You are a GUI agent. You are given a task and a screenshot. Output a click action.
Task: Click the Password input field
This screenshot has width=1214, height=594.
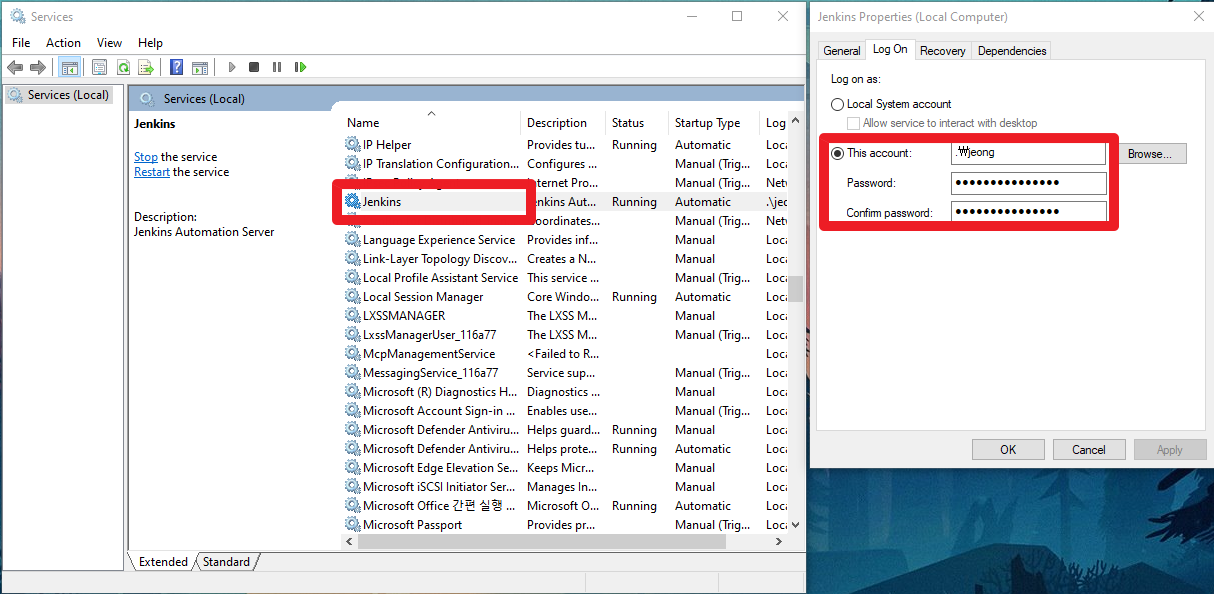tap(1029, 183)
